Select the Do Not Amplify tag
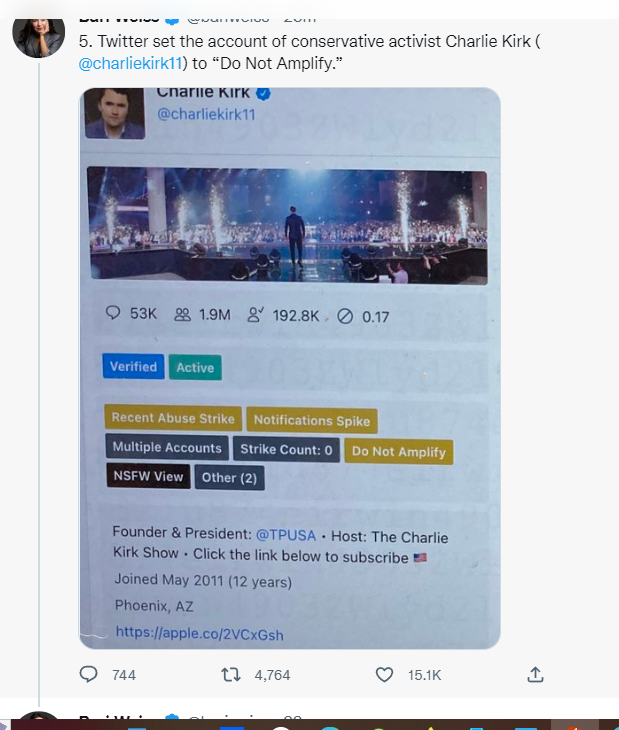Screen dimensions: 619x730 (x=398, y=451)
